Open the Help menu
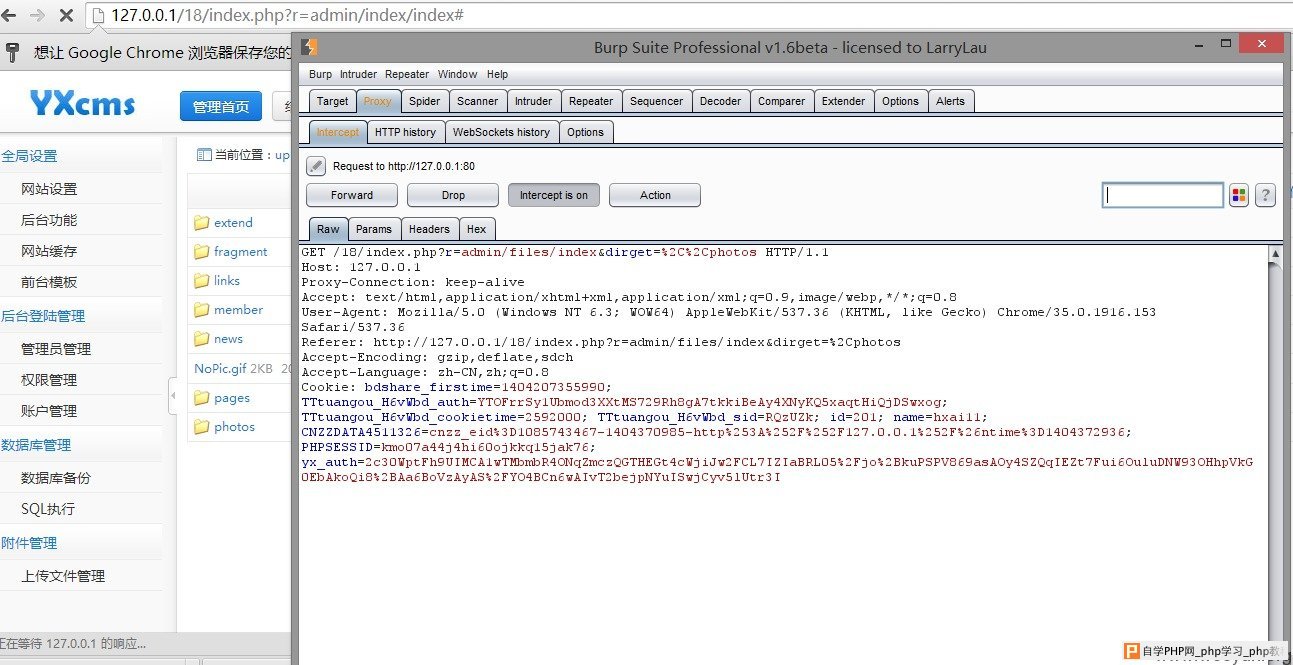The height and width of the screenshot is (665, 1293). (x=497, y=74)
